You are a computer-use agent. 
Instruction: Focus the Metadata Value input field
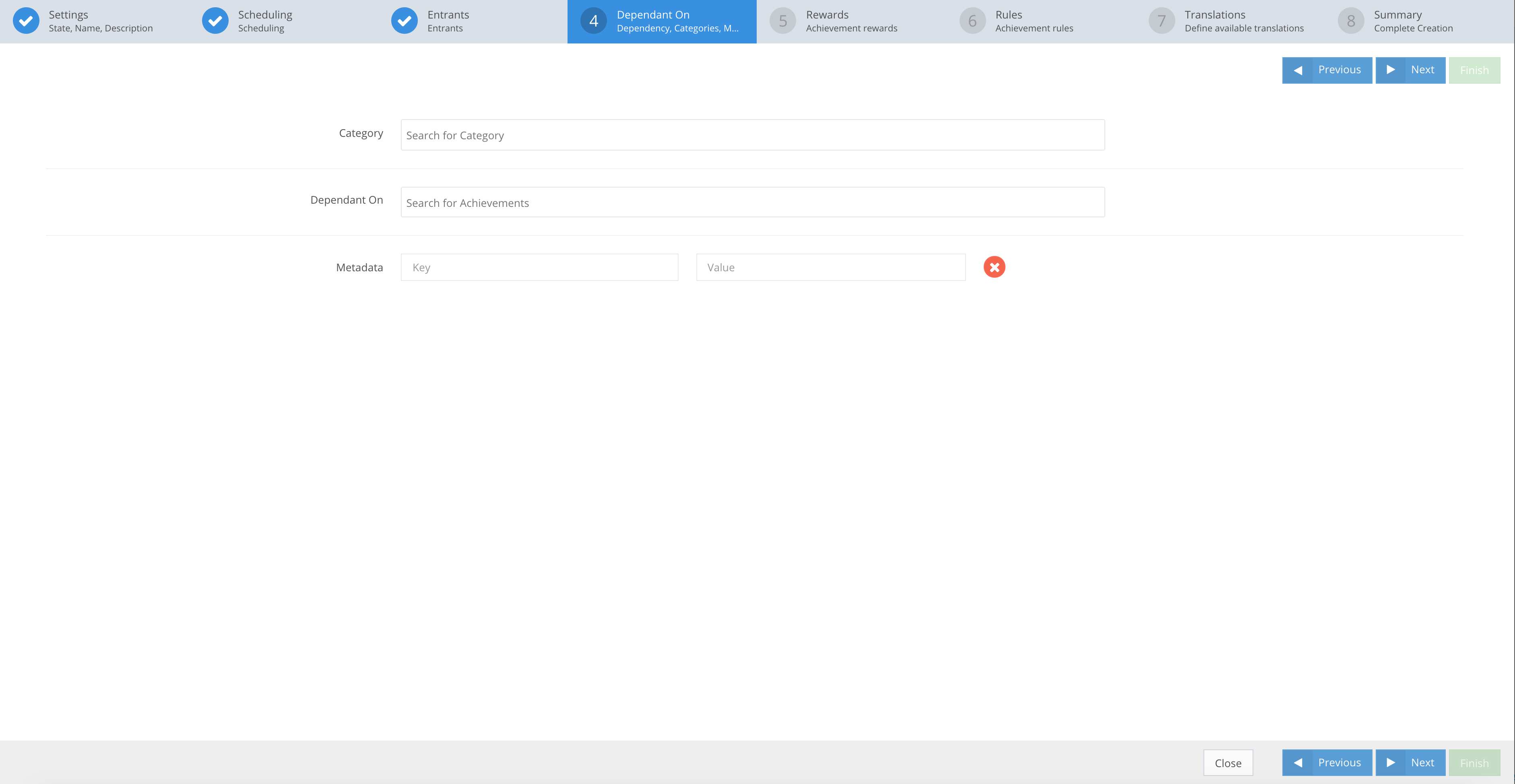coord(830,268)
